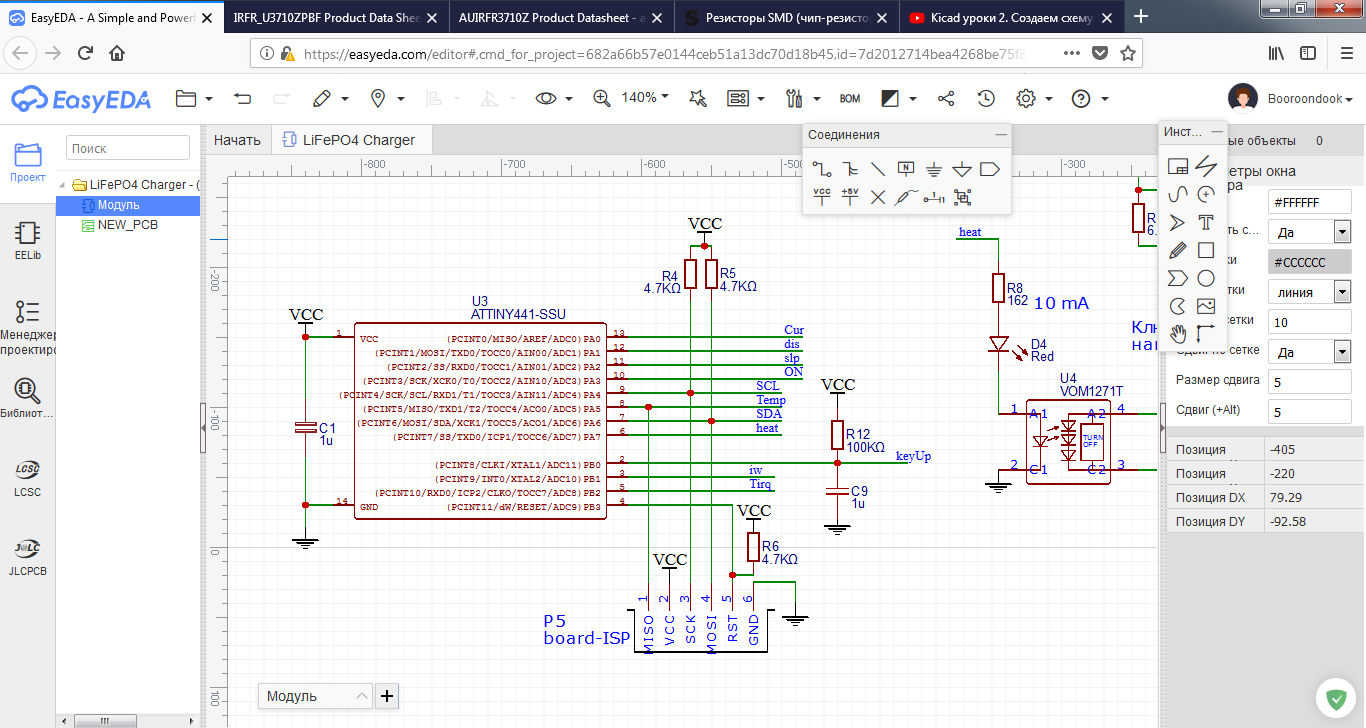Select the Rectangle drawing tool

coord(1206,250)
